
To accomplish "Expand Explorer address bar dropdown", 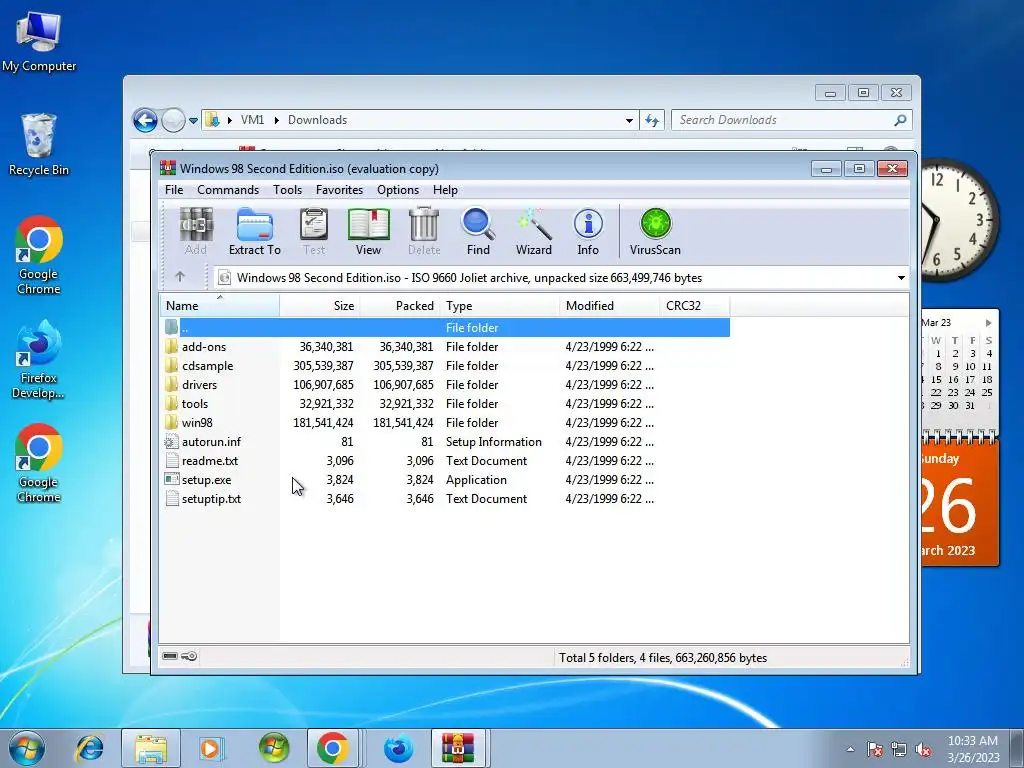I will (629, 121).
